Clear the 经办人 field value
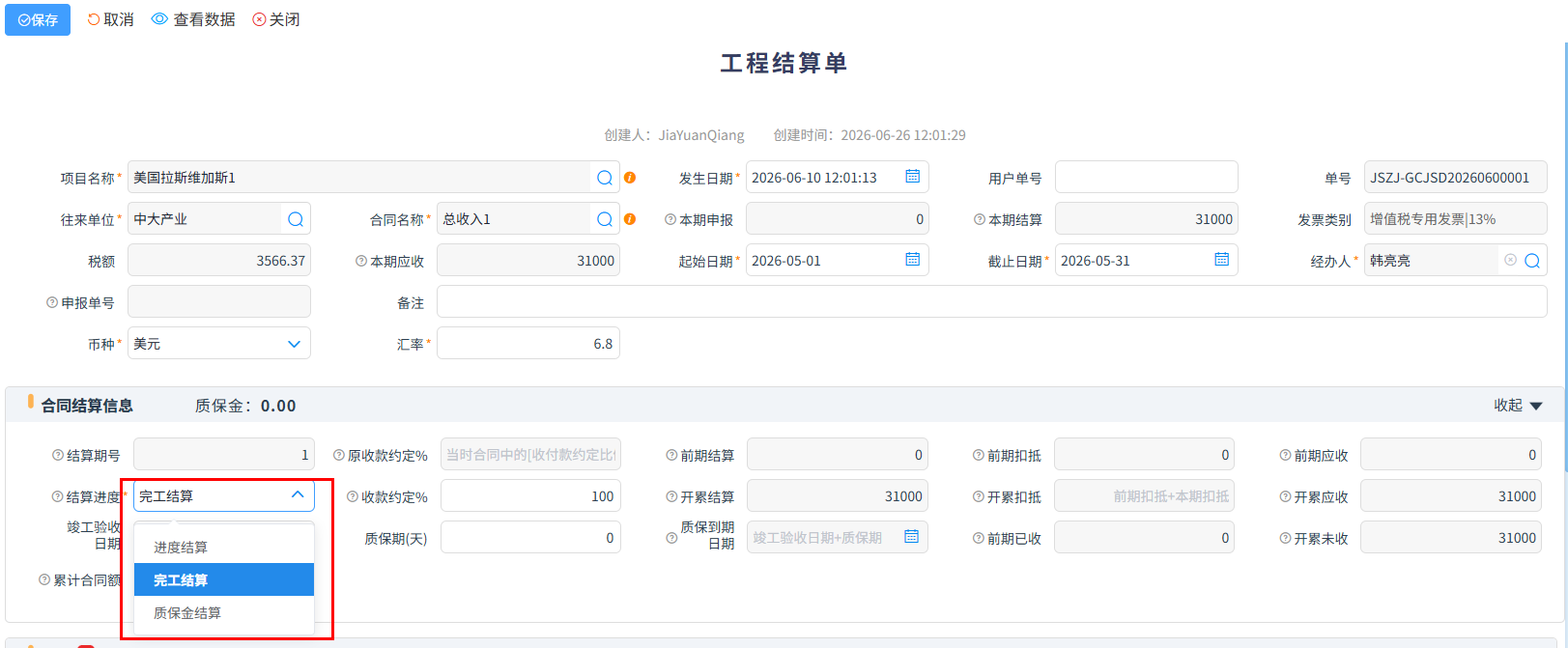 coord(1511,260)
